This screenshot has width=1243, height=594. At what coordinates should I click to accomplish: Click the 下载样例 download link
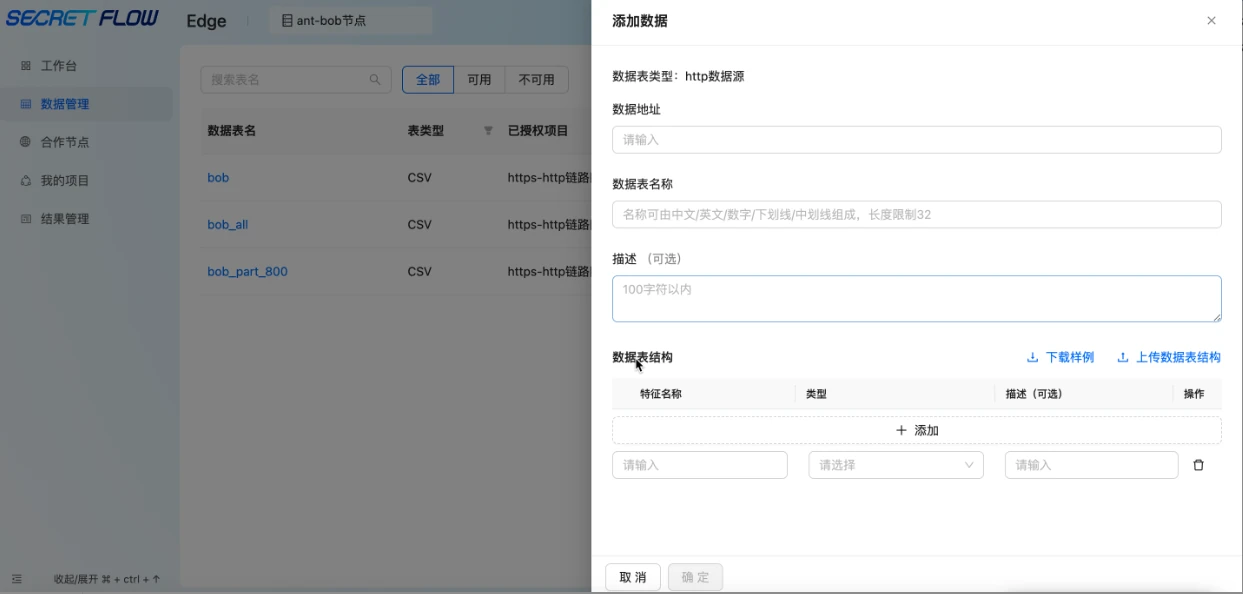(1060, 357)
